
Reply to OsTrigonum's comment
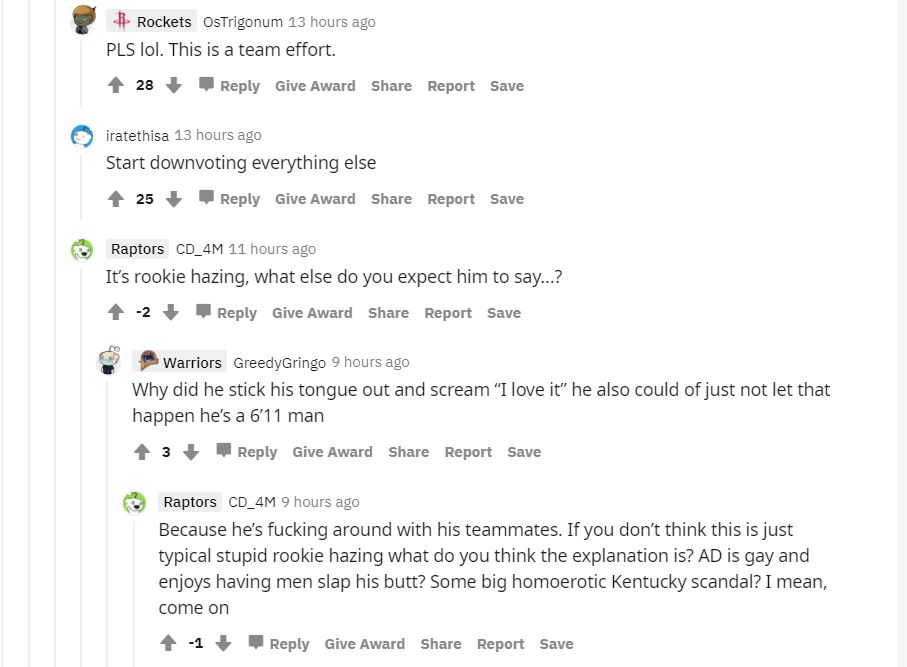(229, 86)
